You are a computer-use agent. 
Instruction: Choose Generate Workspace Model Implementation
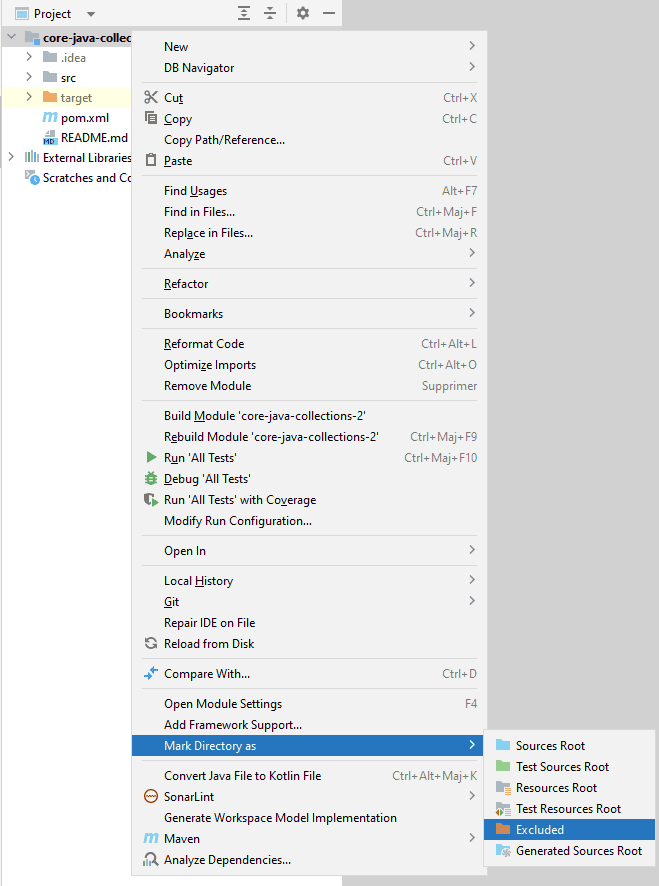(309, 817)
